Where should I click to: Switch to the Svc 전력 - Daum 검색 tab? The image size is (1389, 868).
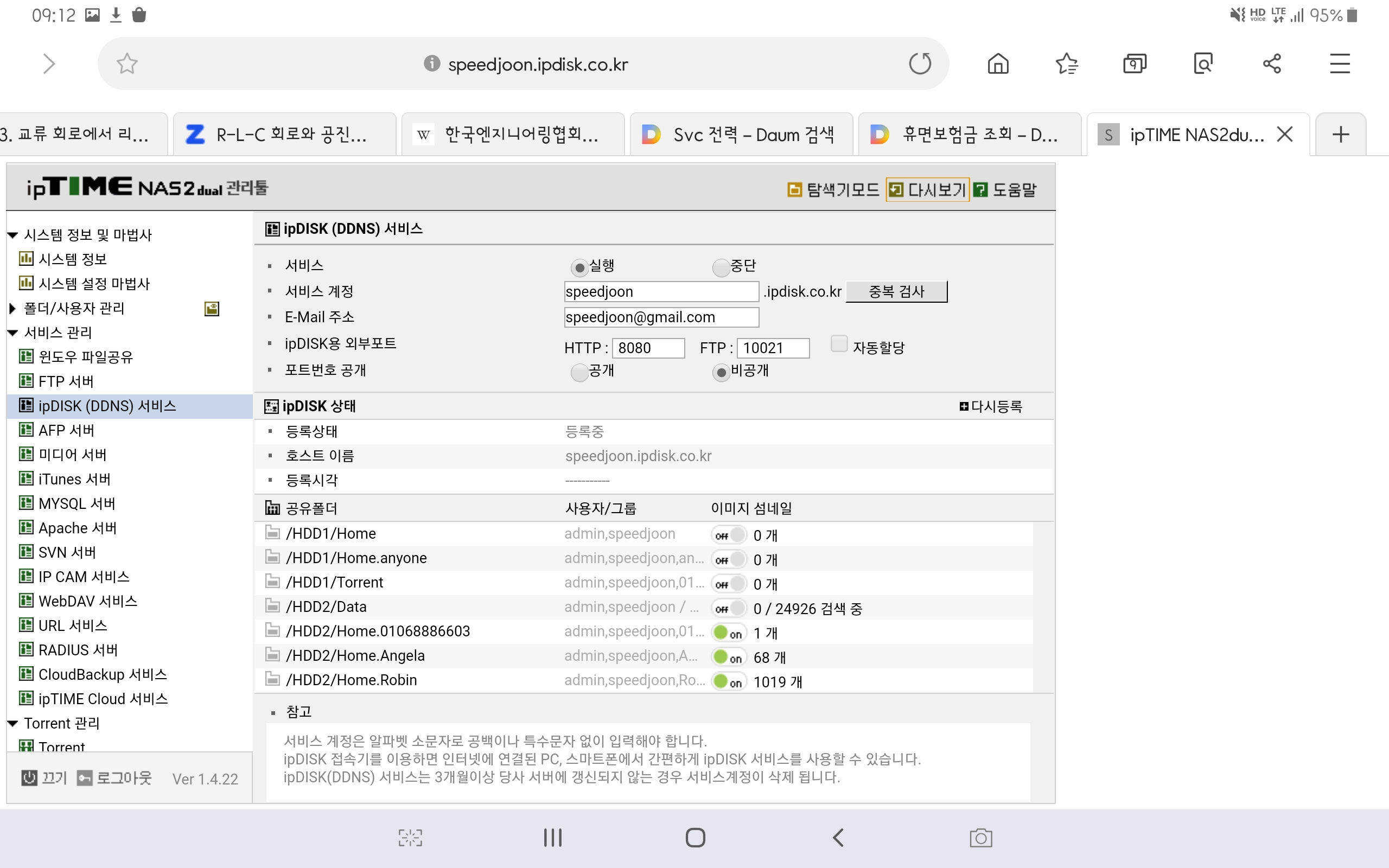(741, 135)
